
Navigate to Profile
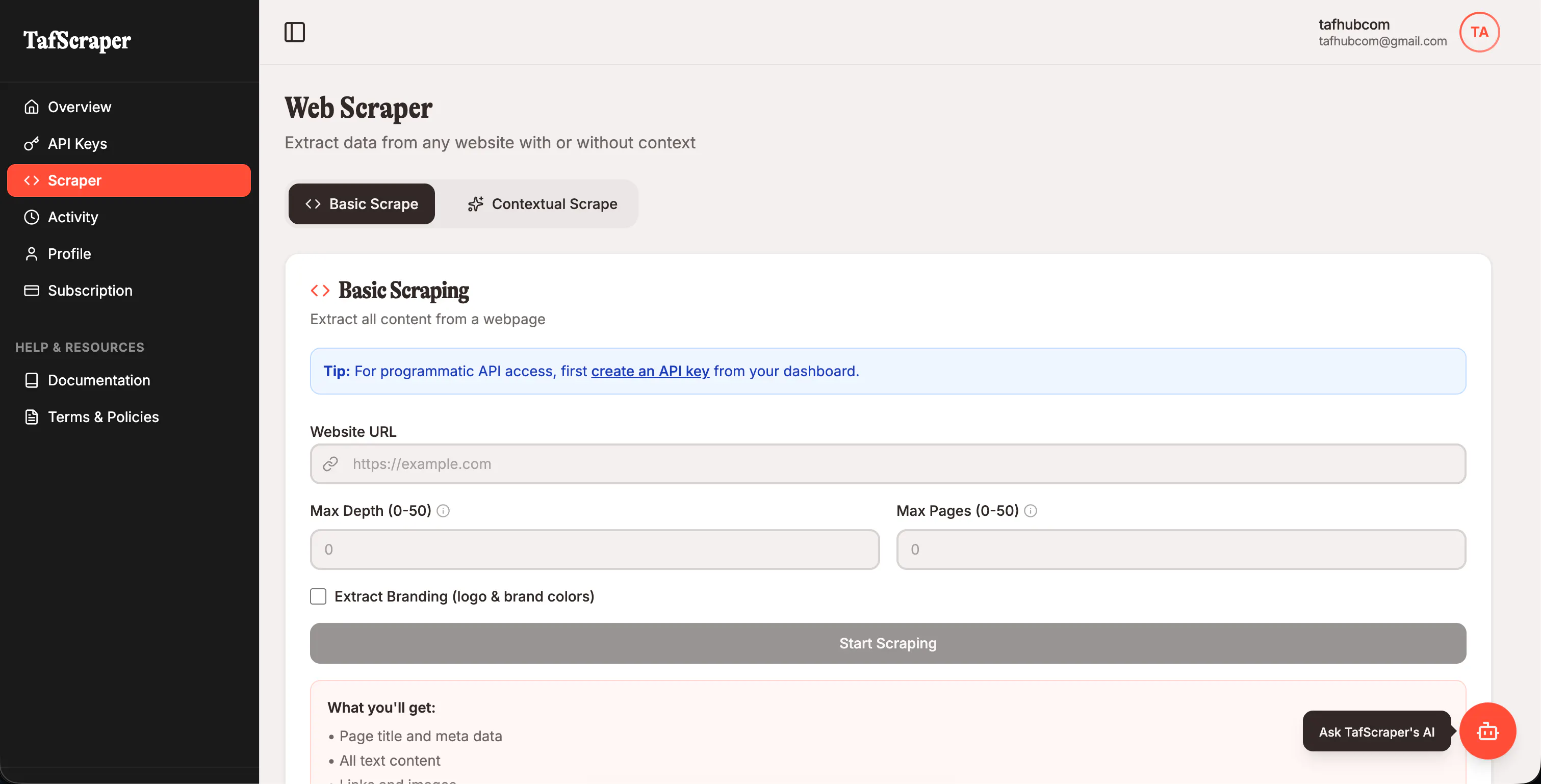tap(129, 253)
